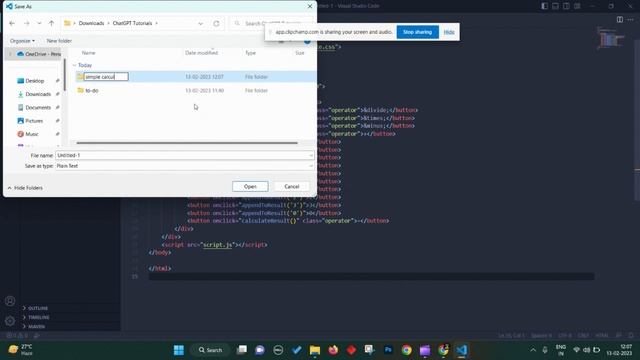
Task: Expand the MAVEN section
Action: (34, 327)
